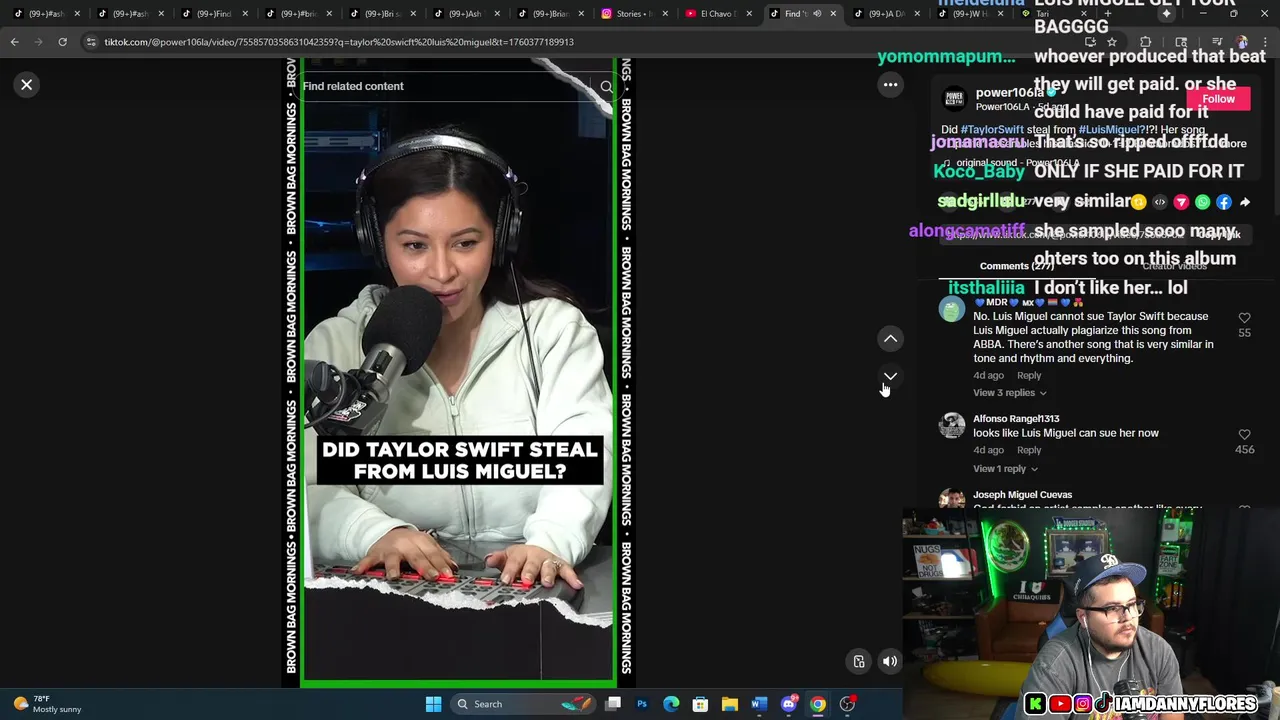Click the Find related content search field

[x=445, y=86]
